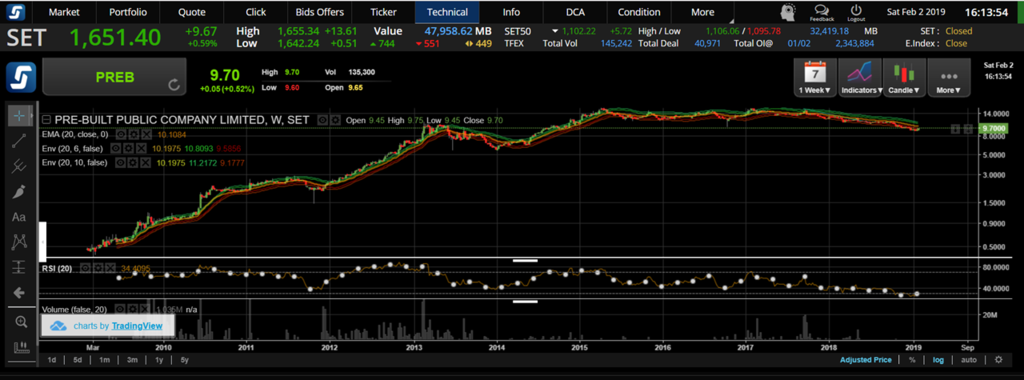Select the brush drawing tool
The height and width of the screenshot is (380, 1024).
(19, 191)
